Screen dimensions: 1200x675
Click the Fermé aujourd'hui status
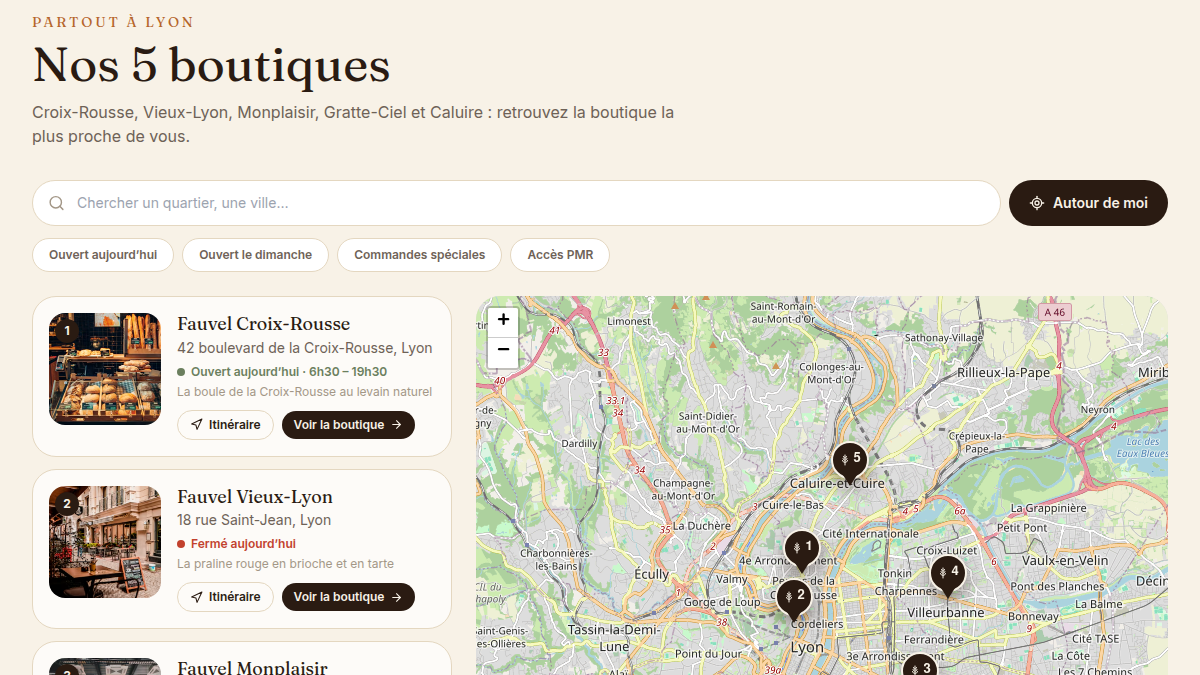click(237, 544)
